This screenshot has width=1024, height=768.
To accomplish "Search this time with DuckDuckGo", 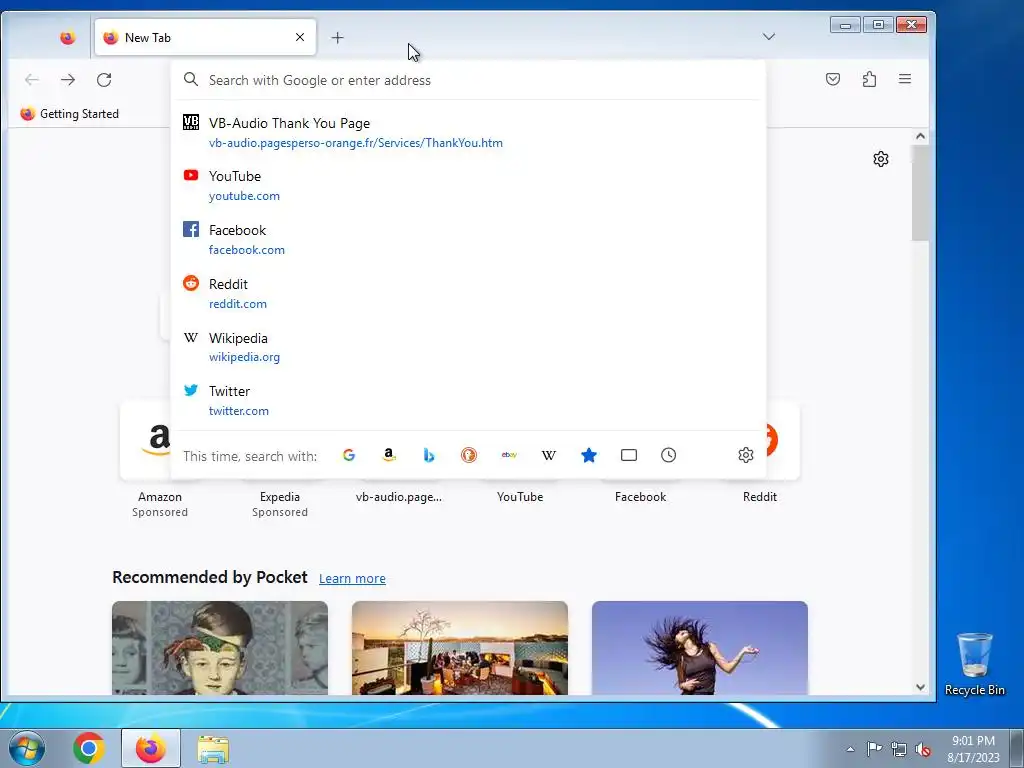I will coord(469,455).
